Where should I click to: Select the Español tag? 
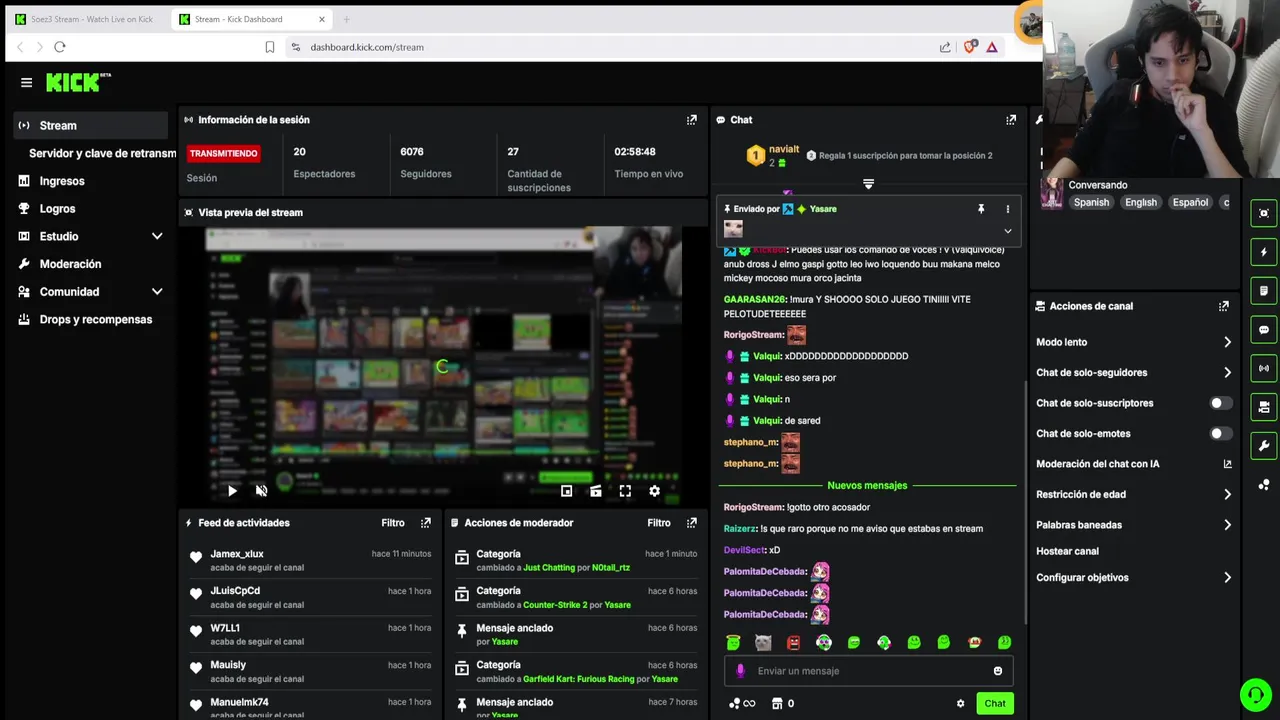coord(1190,203)
